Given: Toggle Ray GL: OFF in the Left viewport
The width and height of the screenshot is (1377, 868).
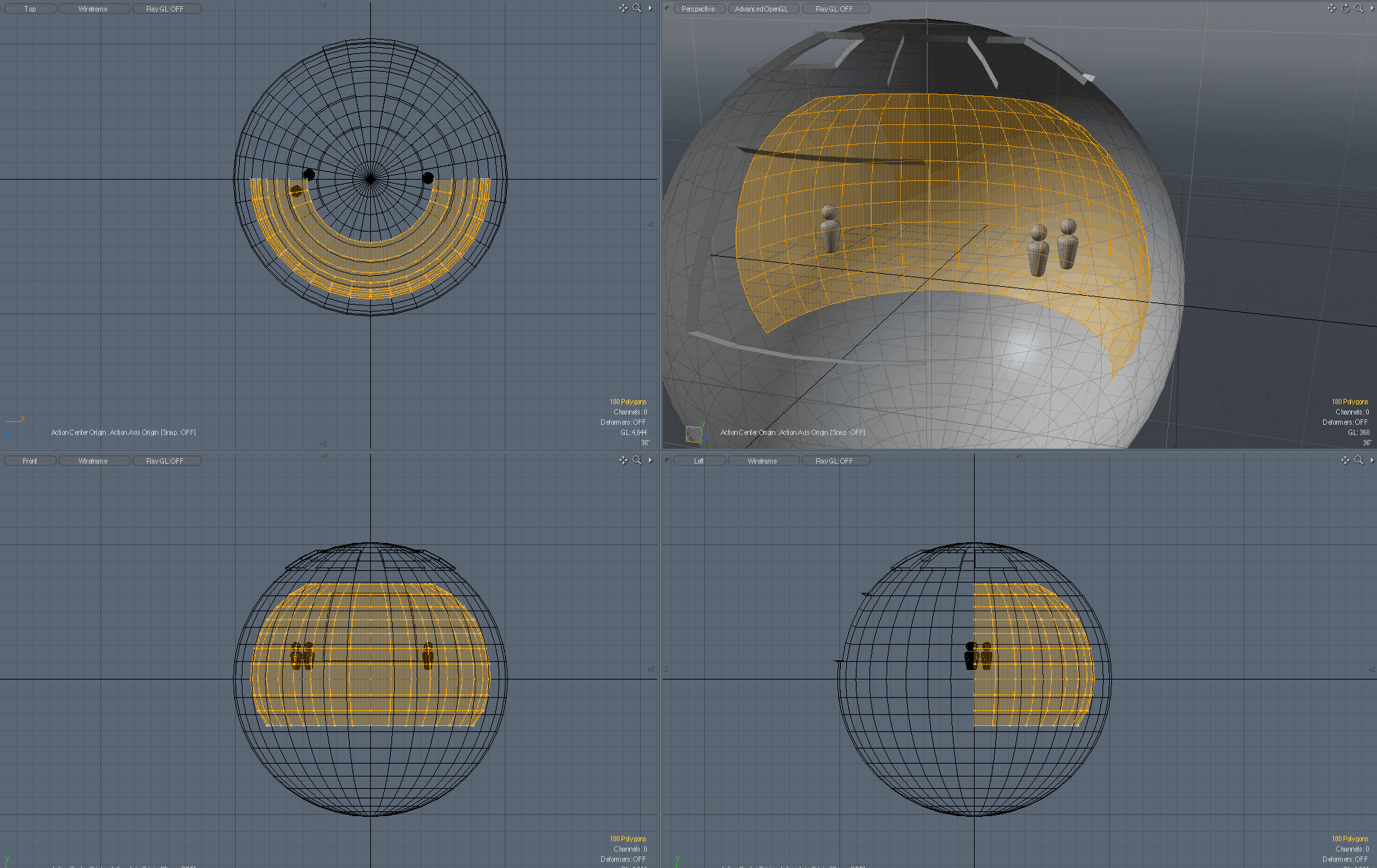Looking at the screenshot, I should [835, 461].
